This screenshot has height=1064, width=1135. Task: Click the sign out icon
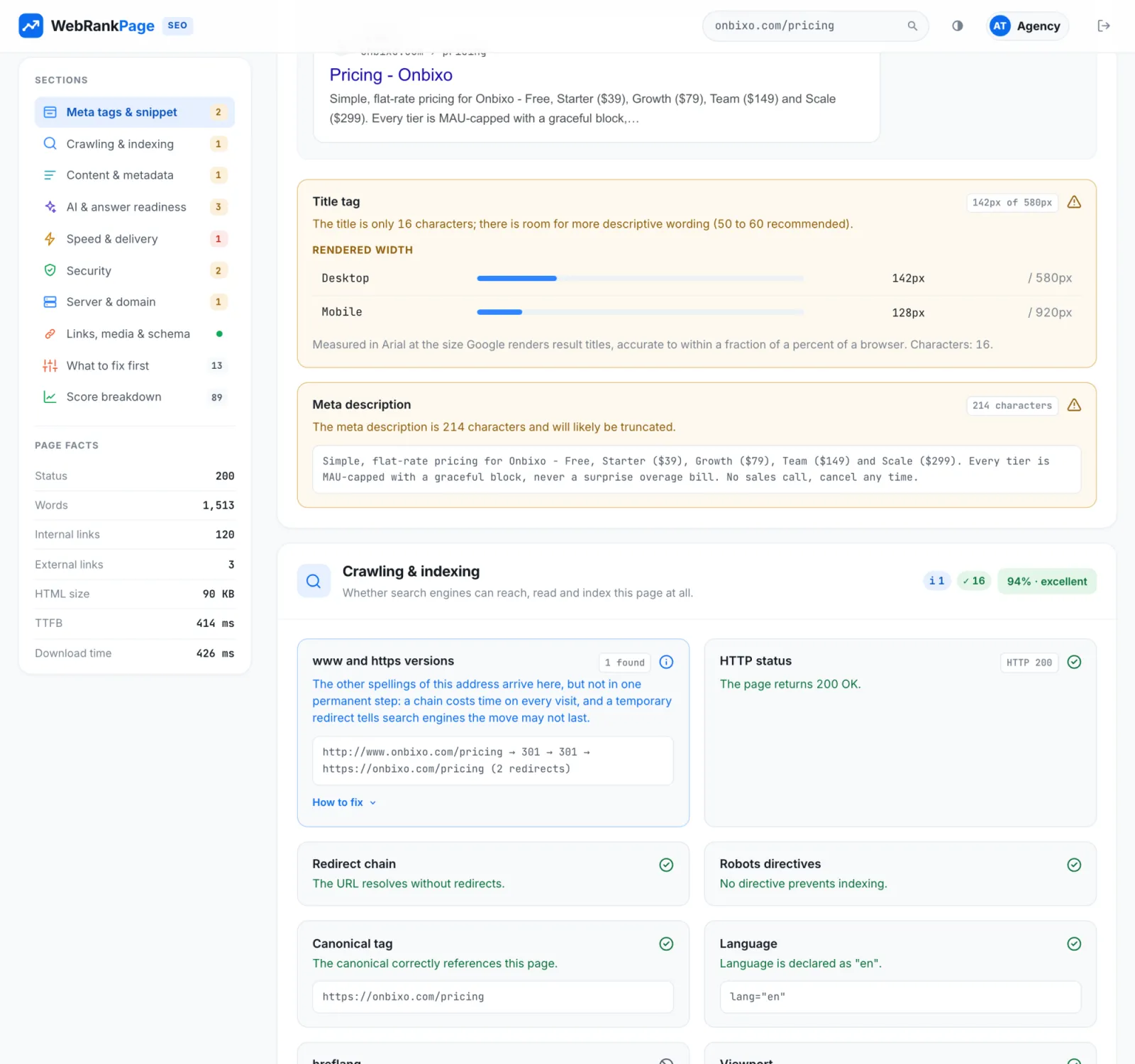[1104, 26]
